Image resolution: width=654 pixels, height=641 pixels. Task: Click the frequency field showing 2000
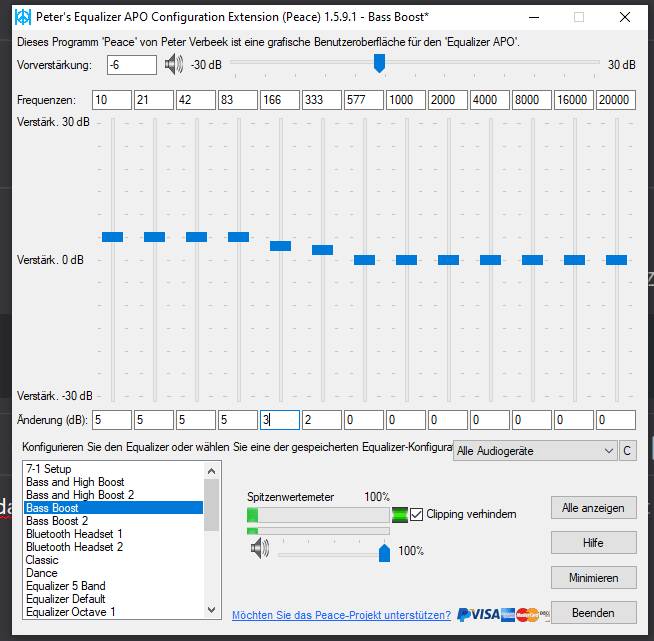point(448,100)
